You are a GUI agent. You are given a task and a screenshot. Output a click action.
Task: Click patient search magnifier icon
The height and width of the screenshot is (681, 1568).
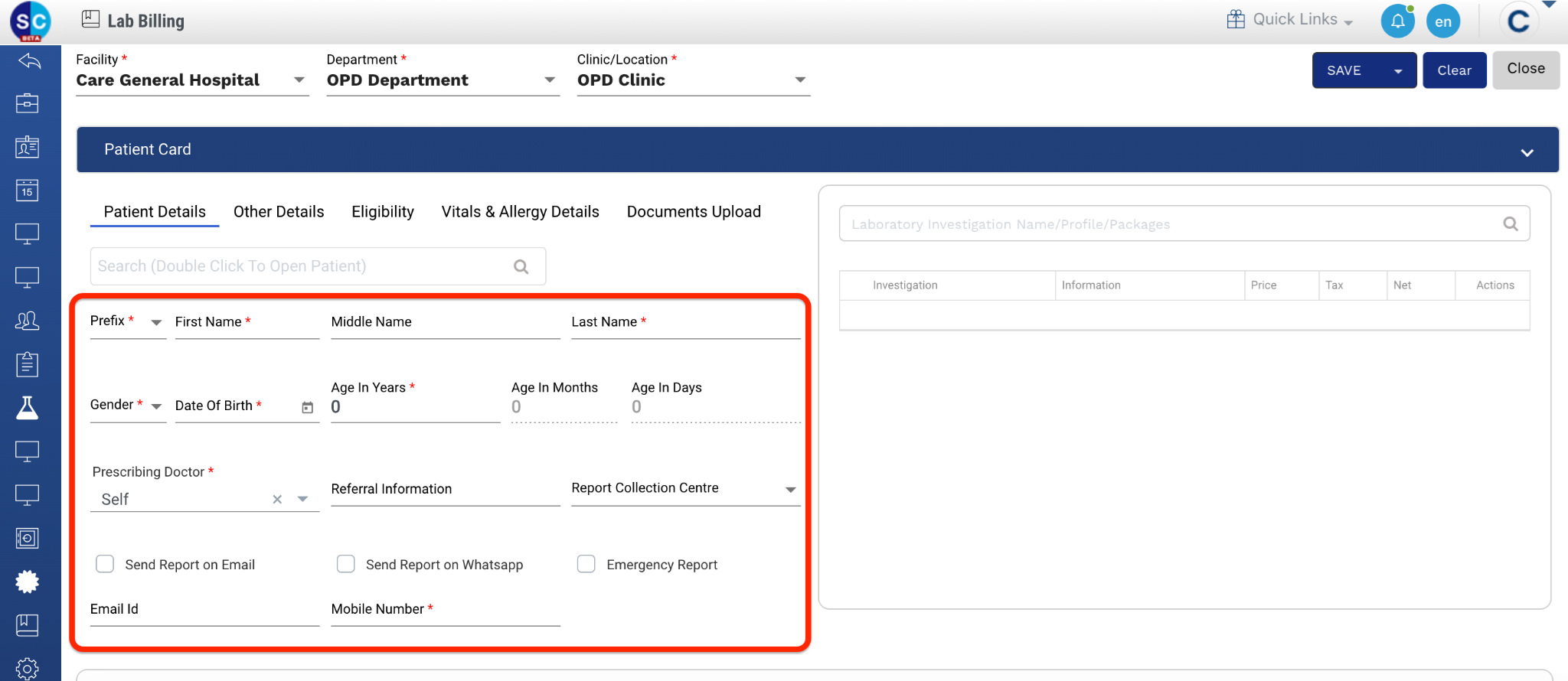(x=521, y=266)
